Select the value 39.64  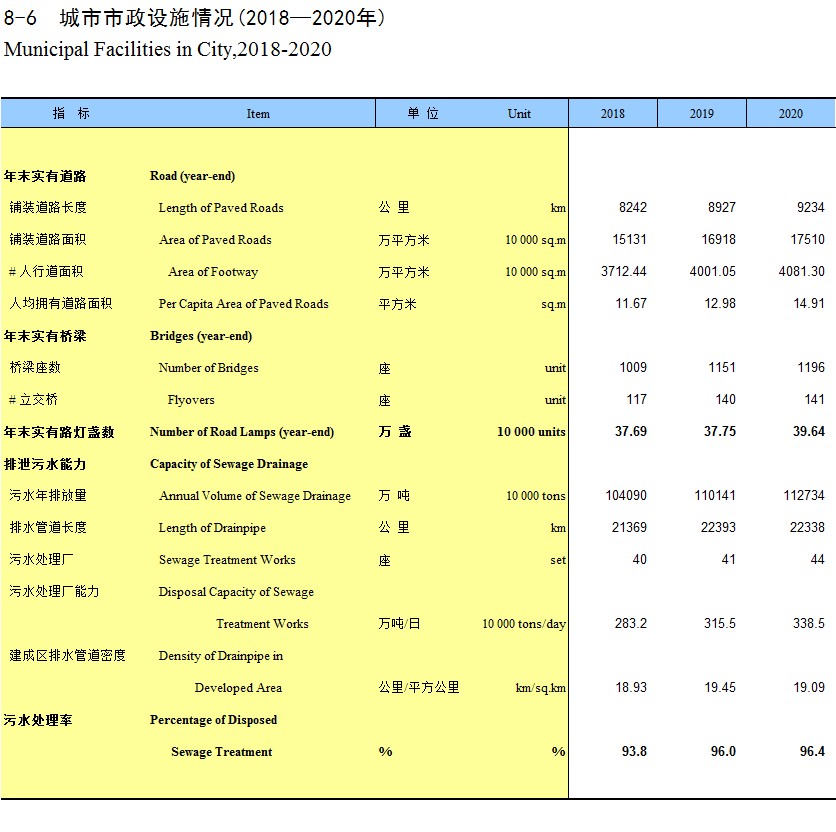(809, 431)
